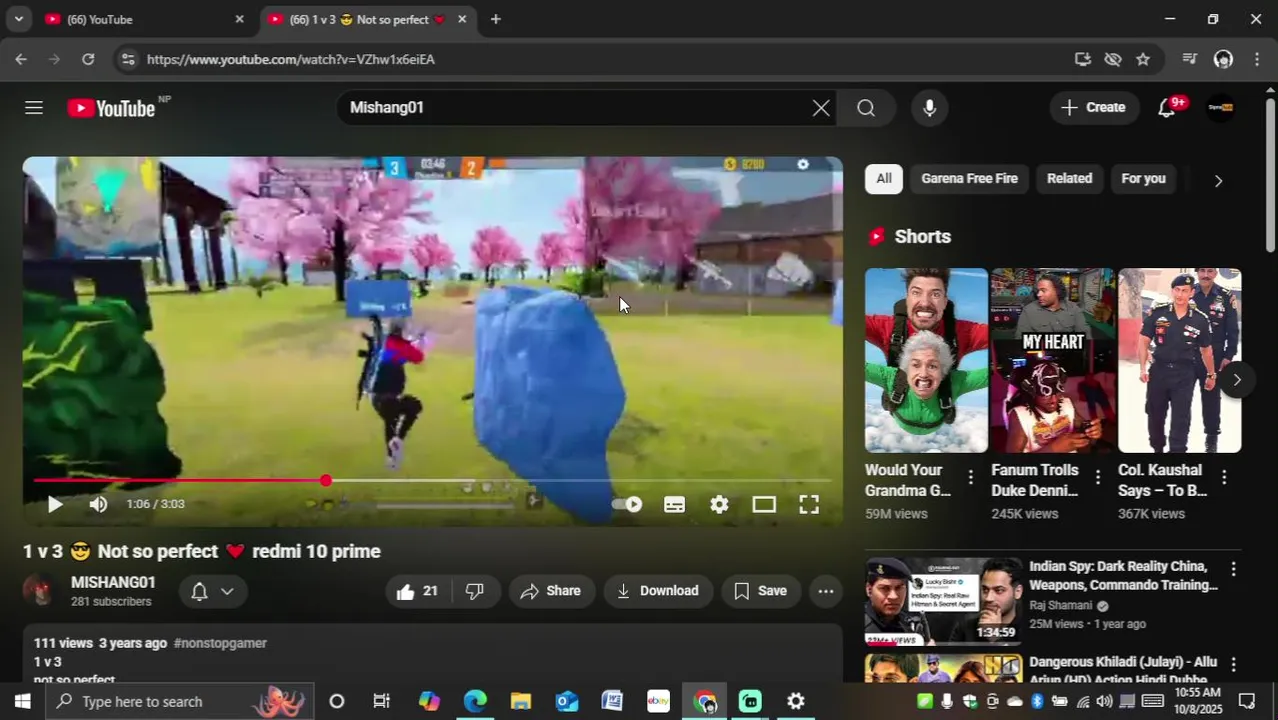
Task: Open the media control icon in the toolbar
Action: [1189, 59]
